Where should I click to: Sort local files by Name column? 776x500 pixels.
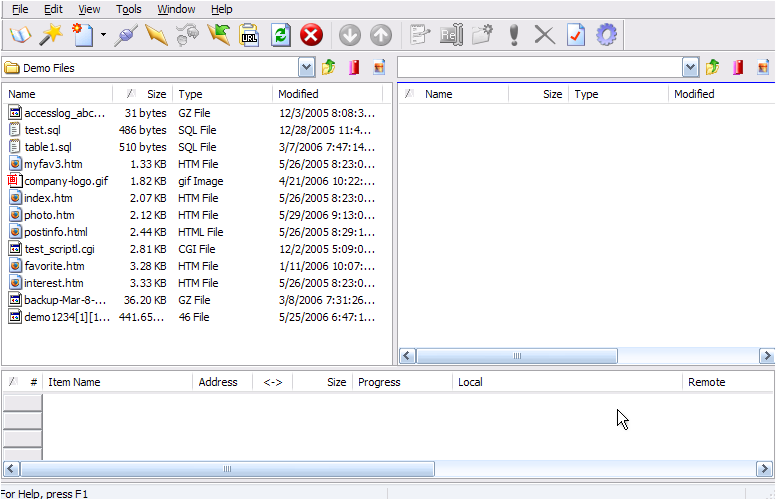point(57,94)
